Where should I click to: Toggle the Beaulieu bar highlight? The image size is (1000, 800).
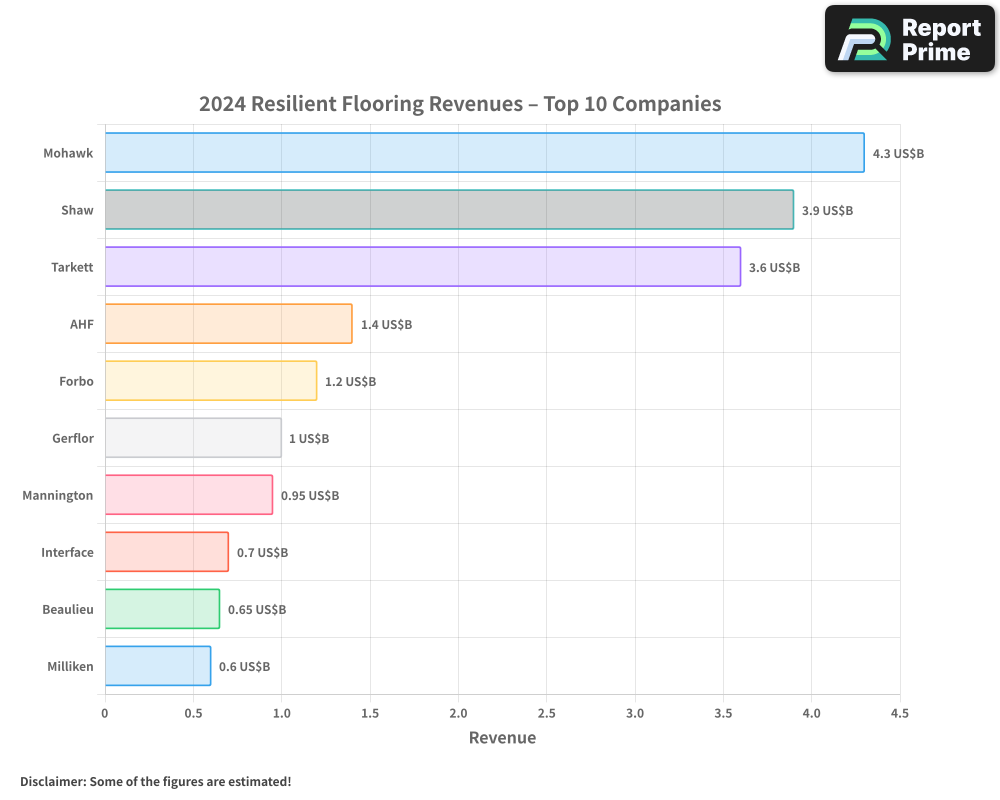point(160,609)
